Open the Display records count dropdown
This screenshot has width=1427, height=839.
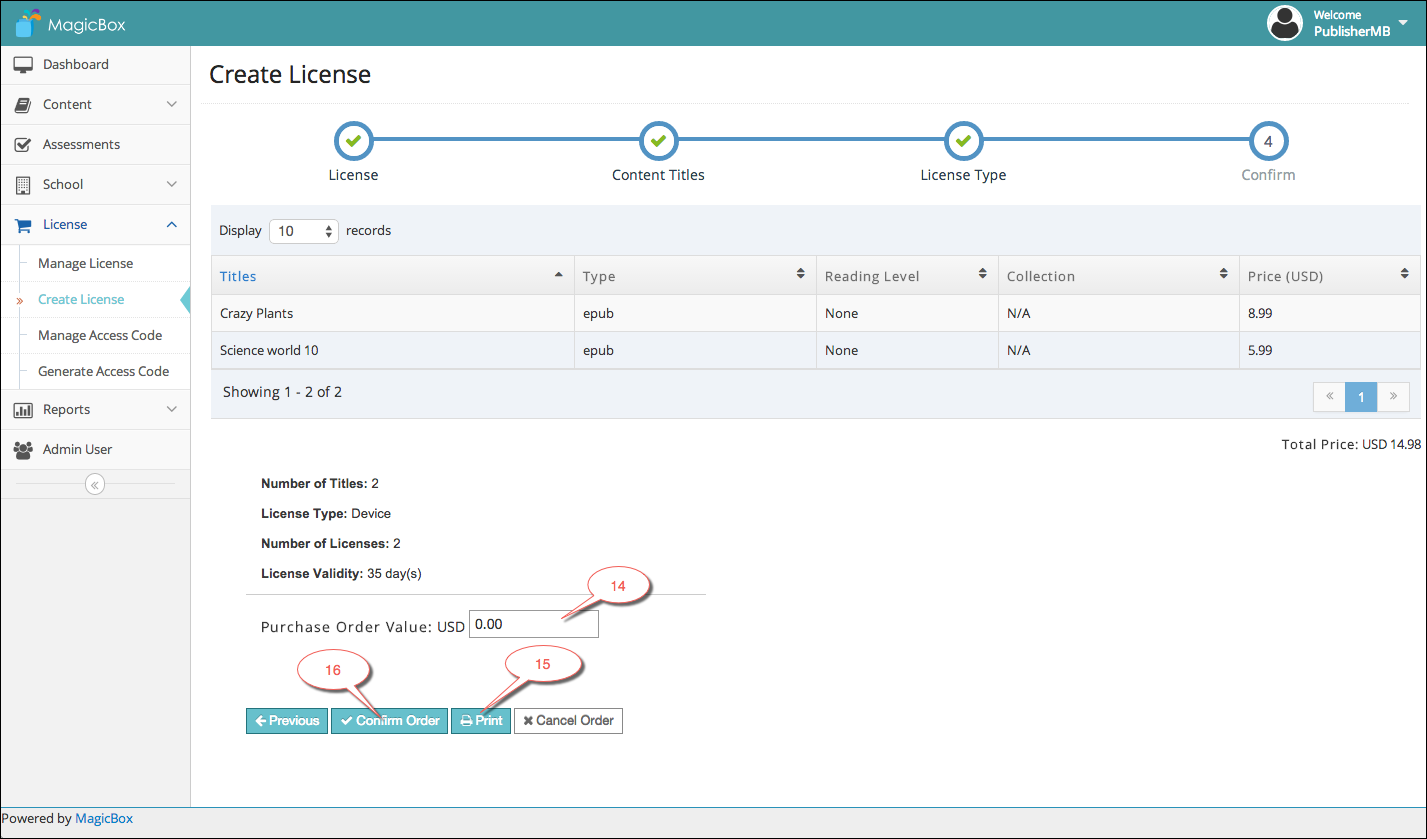coord(305,231)
